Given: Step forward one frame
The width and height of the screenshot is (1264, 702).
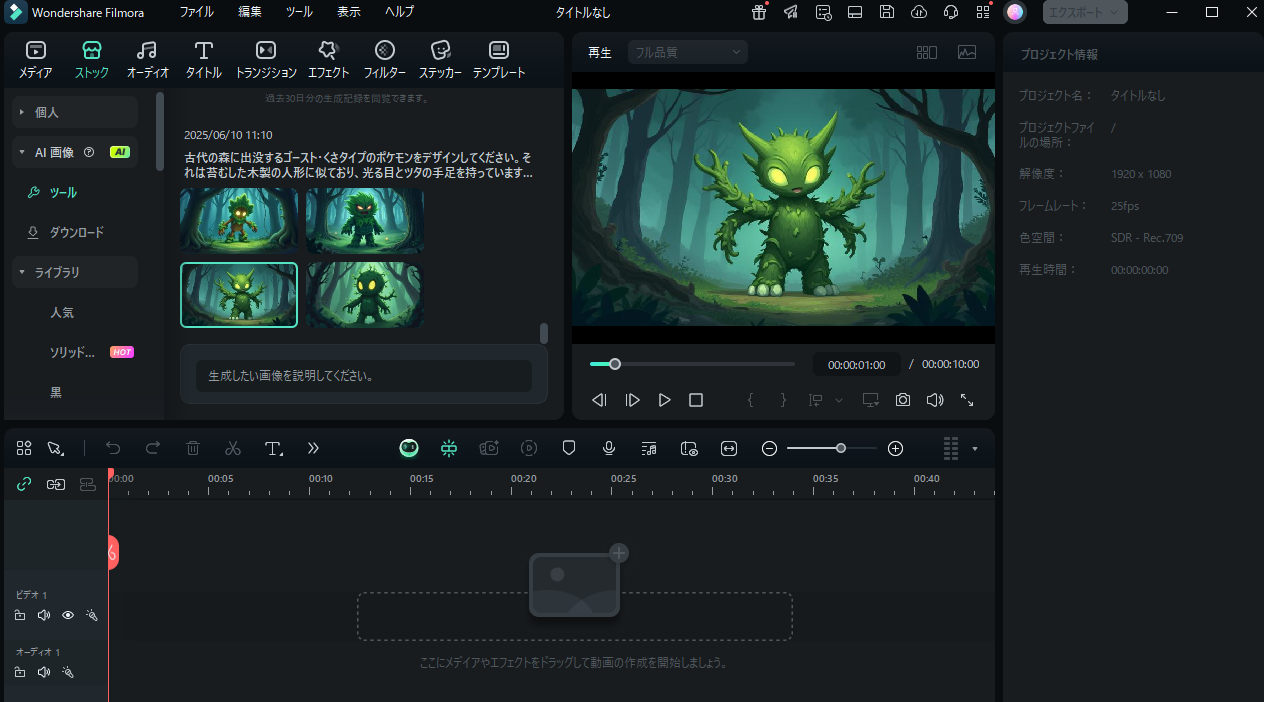Looking at the screenshot, I should coord(632,400).
